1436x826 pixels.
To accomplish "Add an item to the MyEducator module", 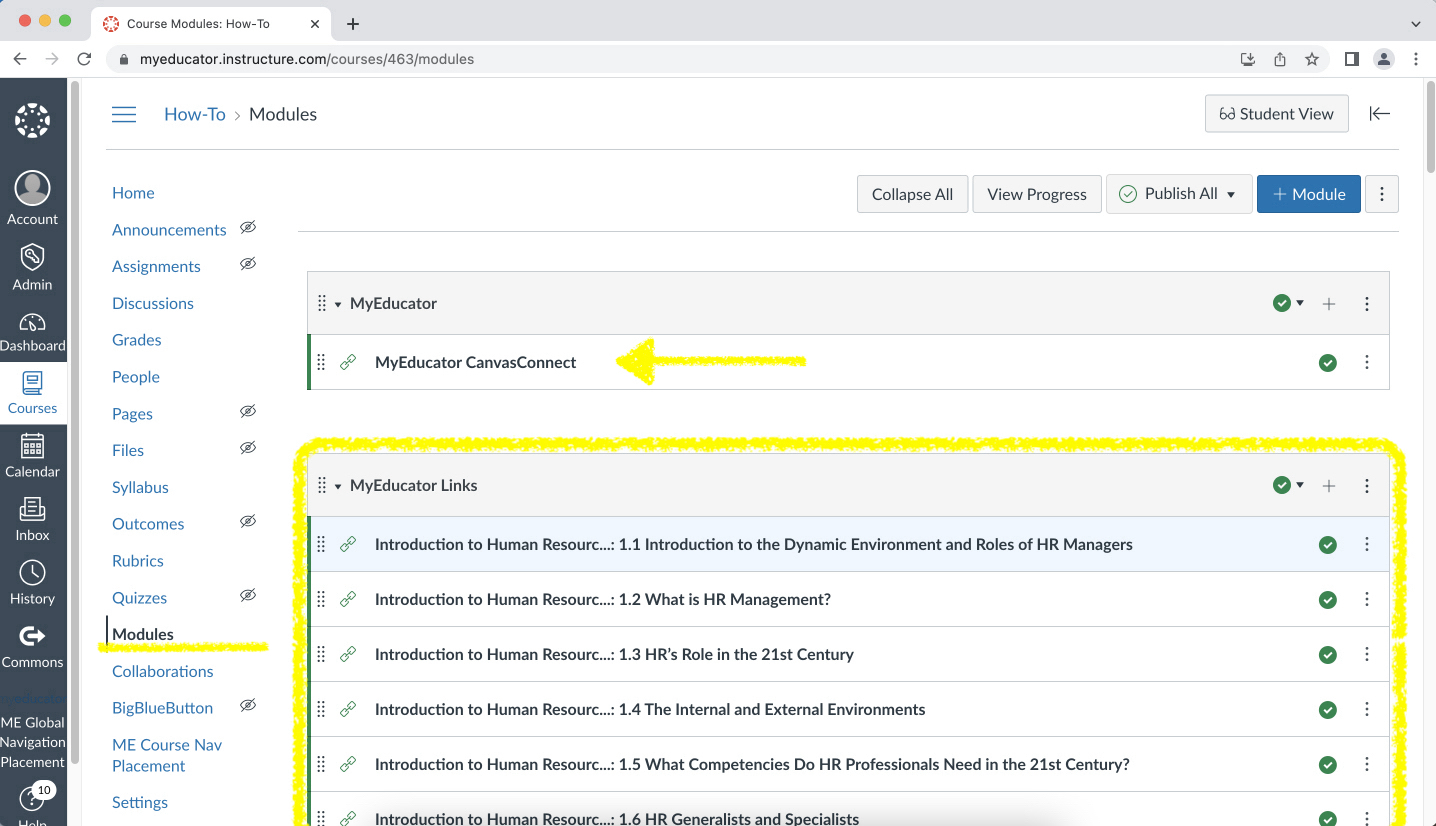I will tap(1329, 303).
